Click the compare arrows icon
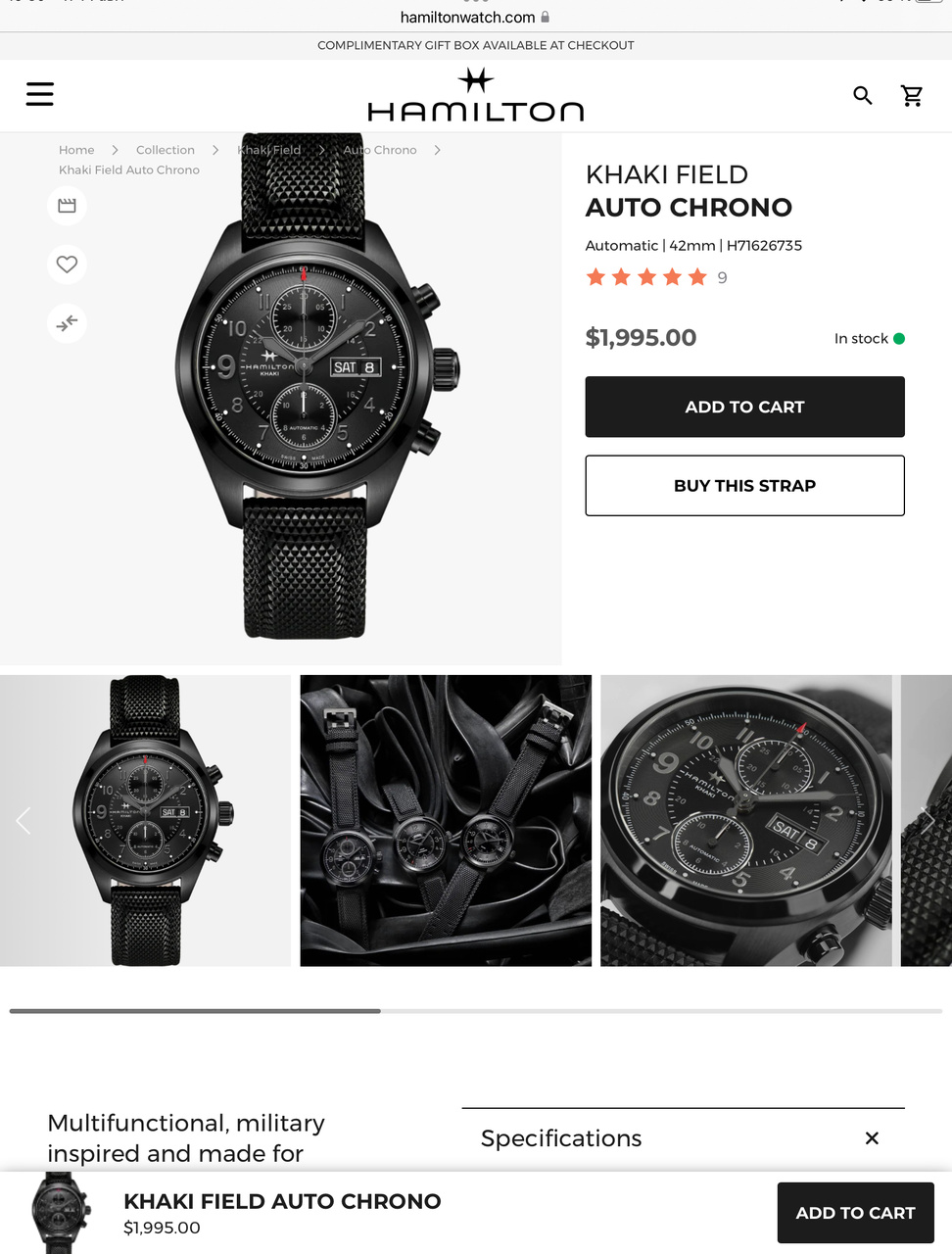 (x=67, y=323)
